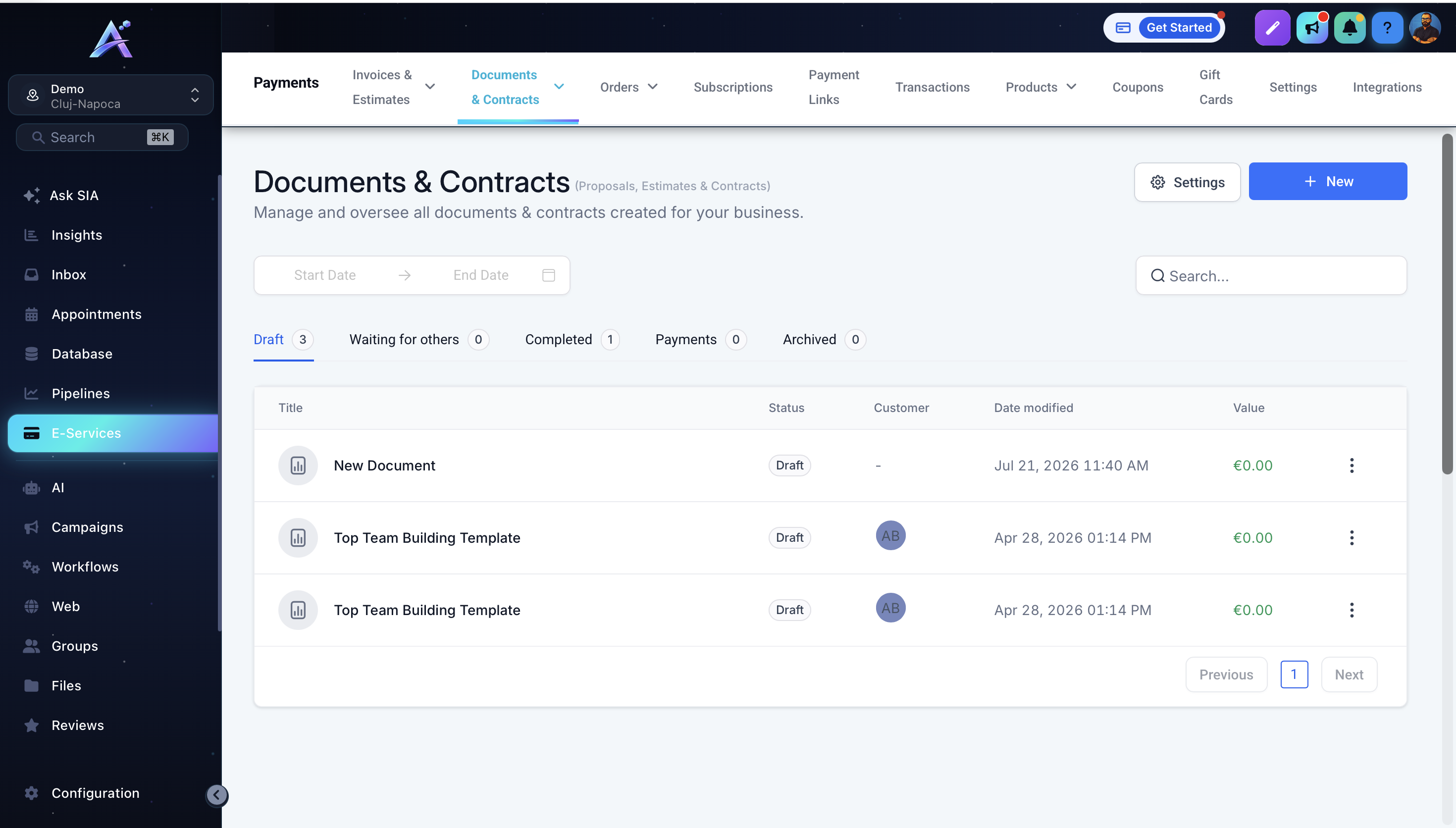1456x828 pixels.
Task: Click the documents Search... field
Action: (1271, 276)
